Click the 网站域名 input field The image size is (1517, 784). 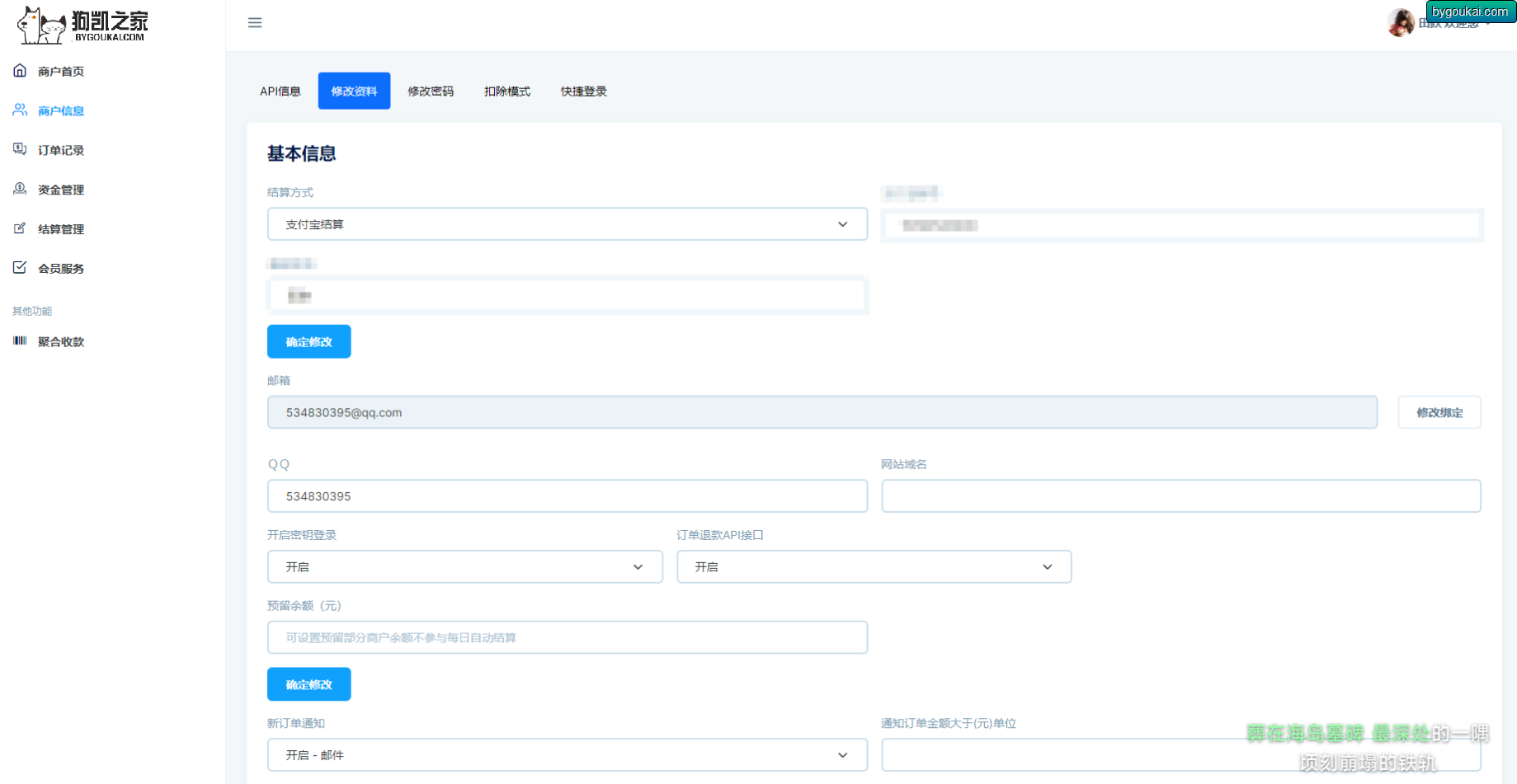pyautogui.click(x=1180, y=496)
